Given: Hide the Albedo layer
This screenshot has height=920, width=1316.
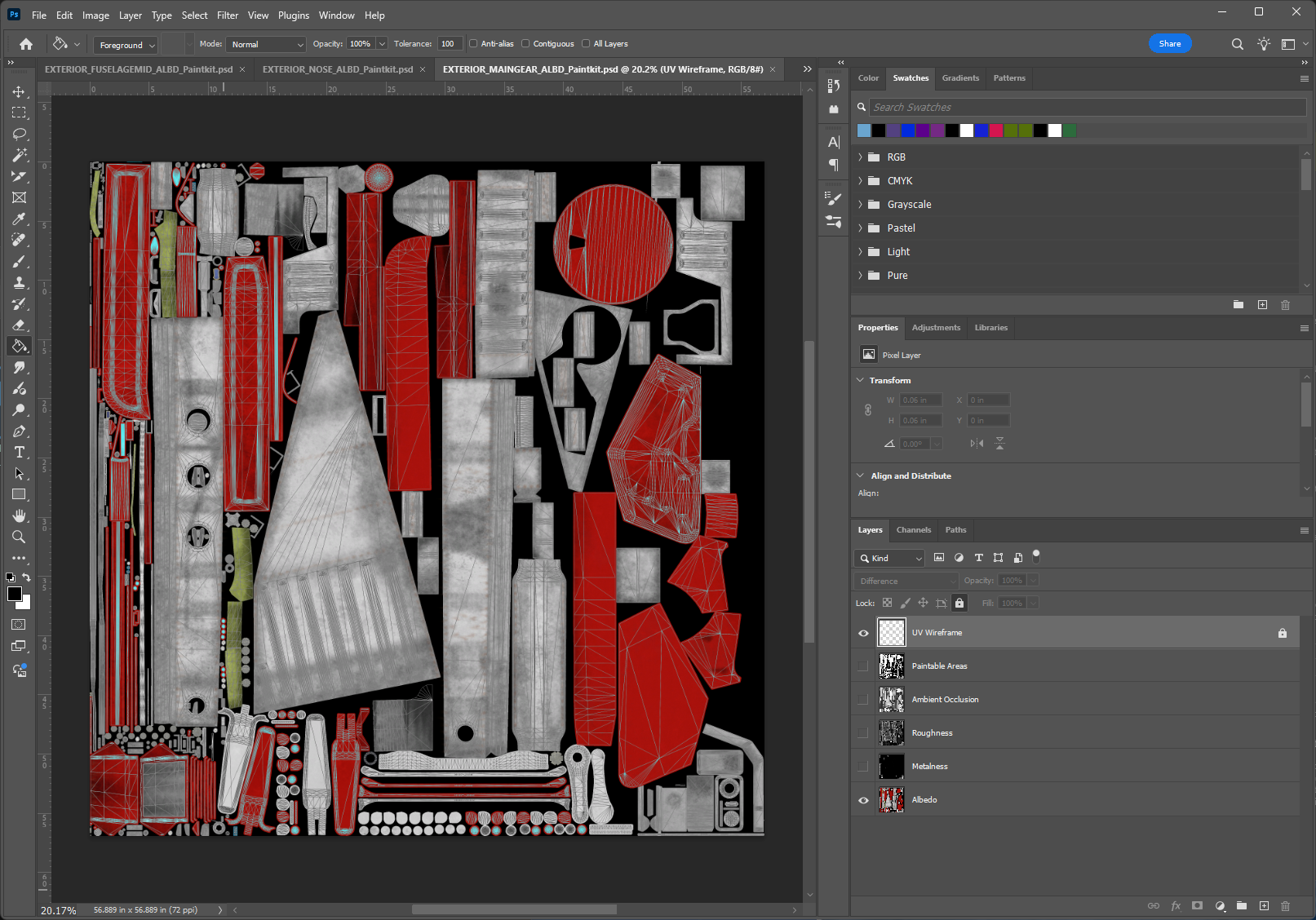Looking at the screenshot, I should coord(863,800).
